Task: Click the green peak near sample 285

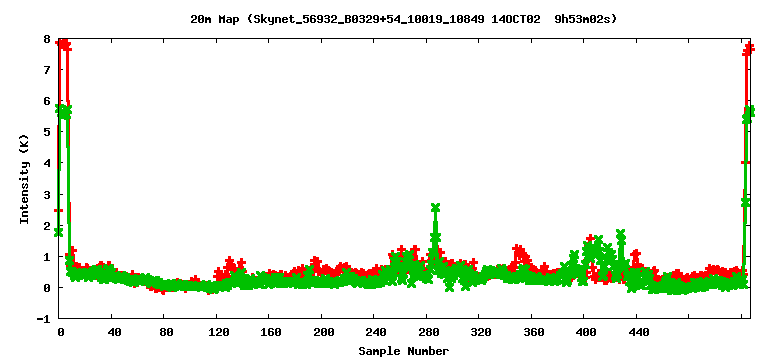Action: point(435,208)
